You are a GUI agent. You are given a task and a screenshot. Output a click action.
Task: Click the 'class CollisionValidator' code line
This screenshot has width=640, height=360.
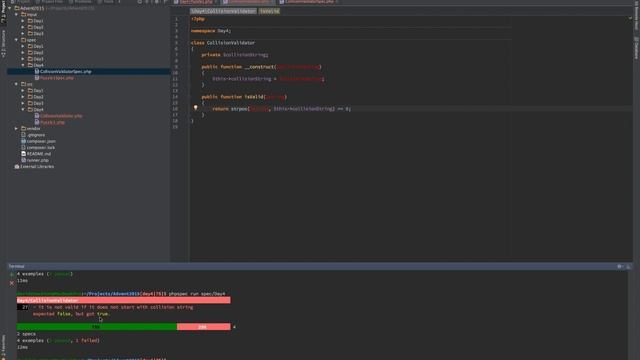coord(223,43)
